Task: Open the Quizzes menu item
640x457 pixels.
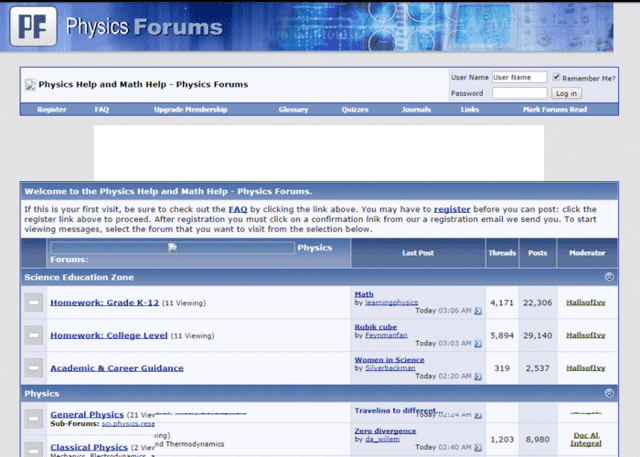Action: coord(355,109)
